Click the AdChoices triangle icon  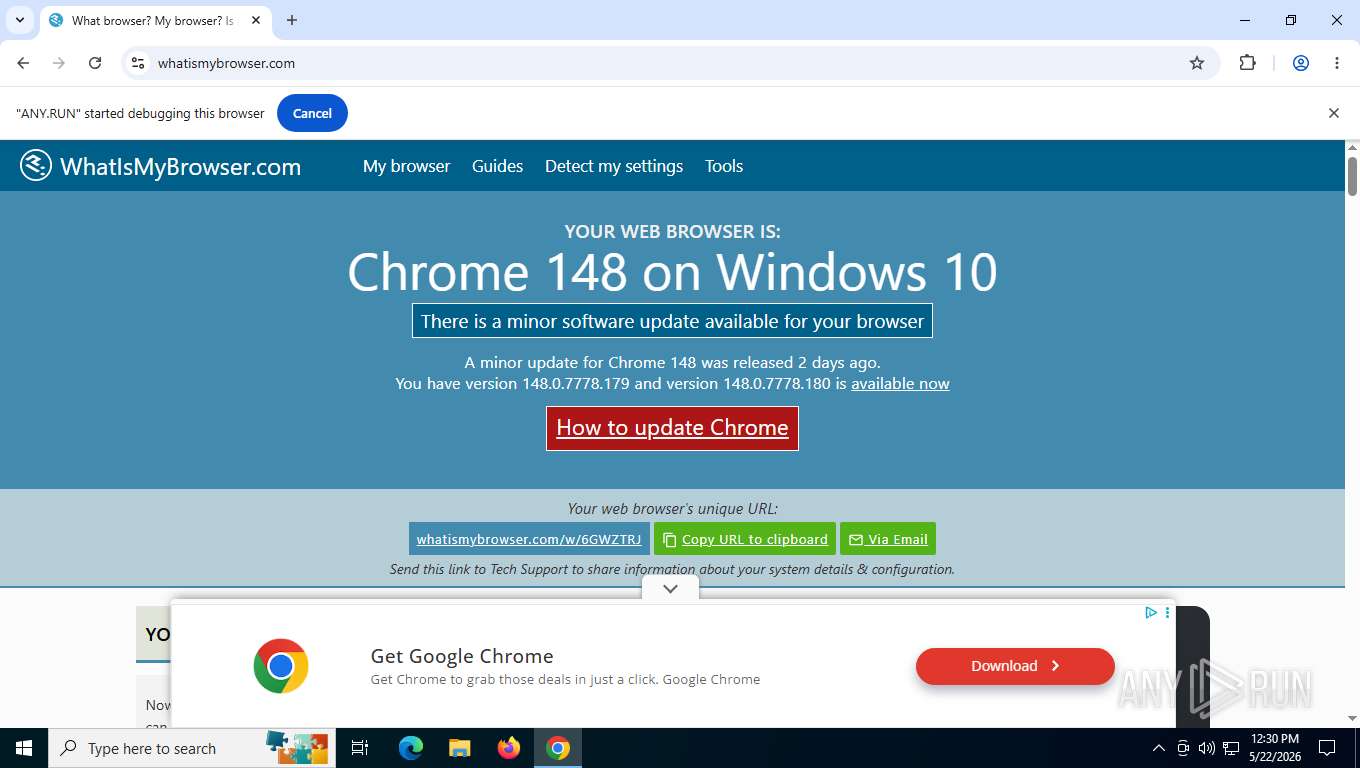[1151, 612]
